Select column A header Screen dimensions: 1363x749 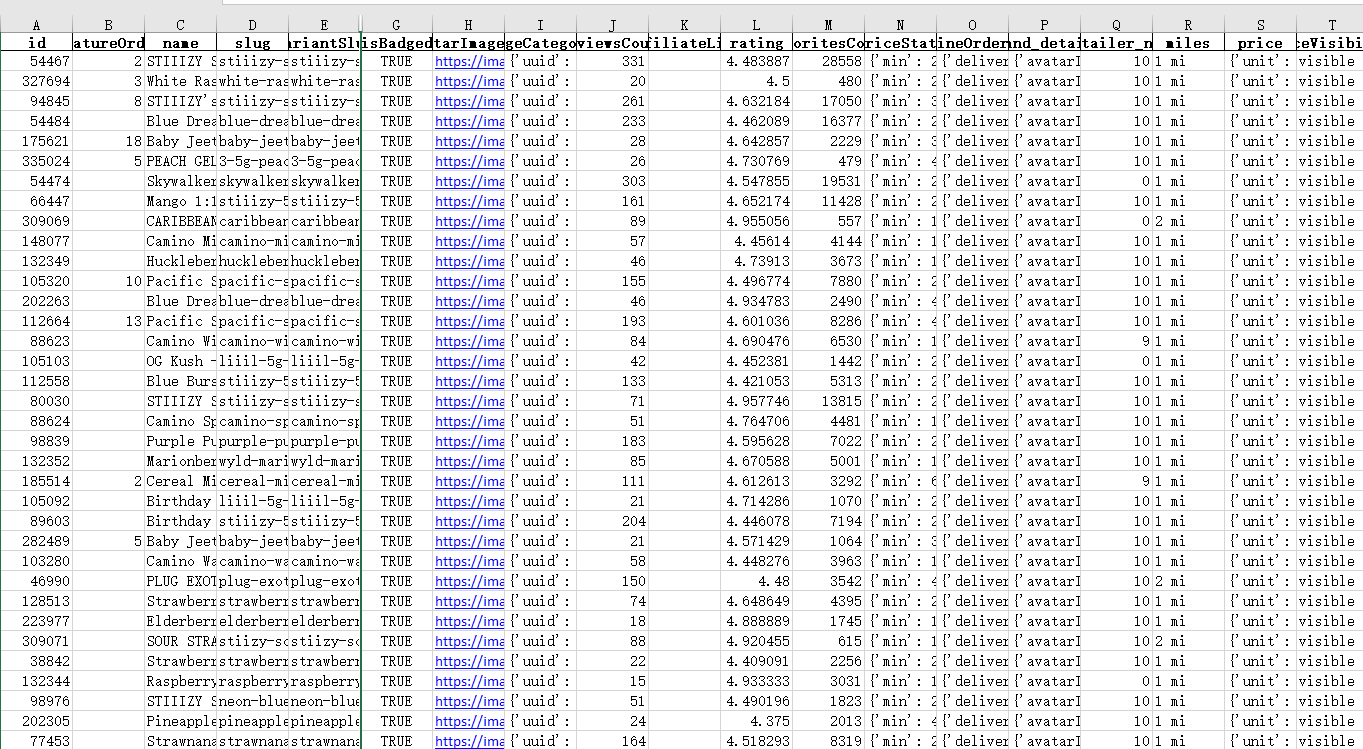click(x=37, y=25)
